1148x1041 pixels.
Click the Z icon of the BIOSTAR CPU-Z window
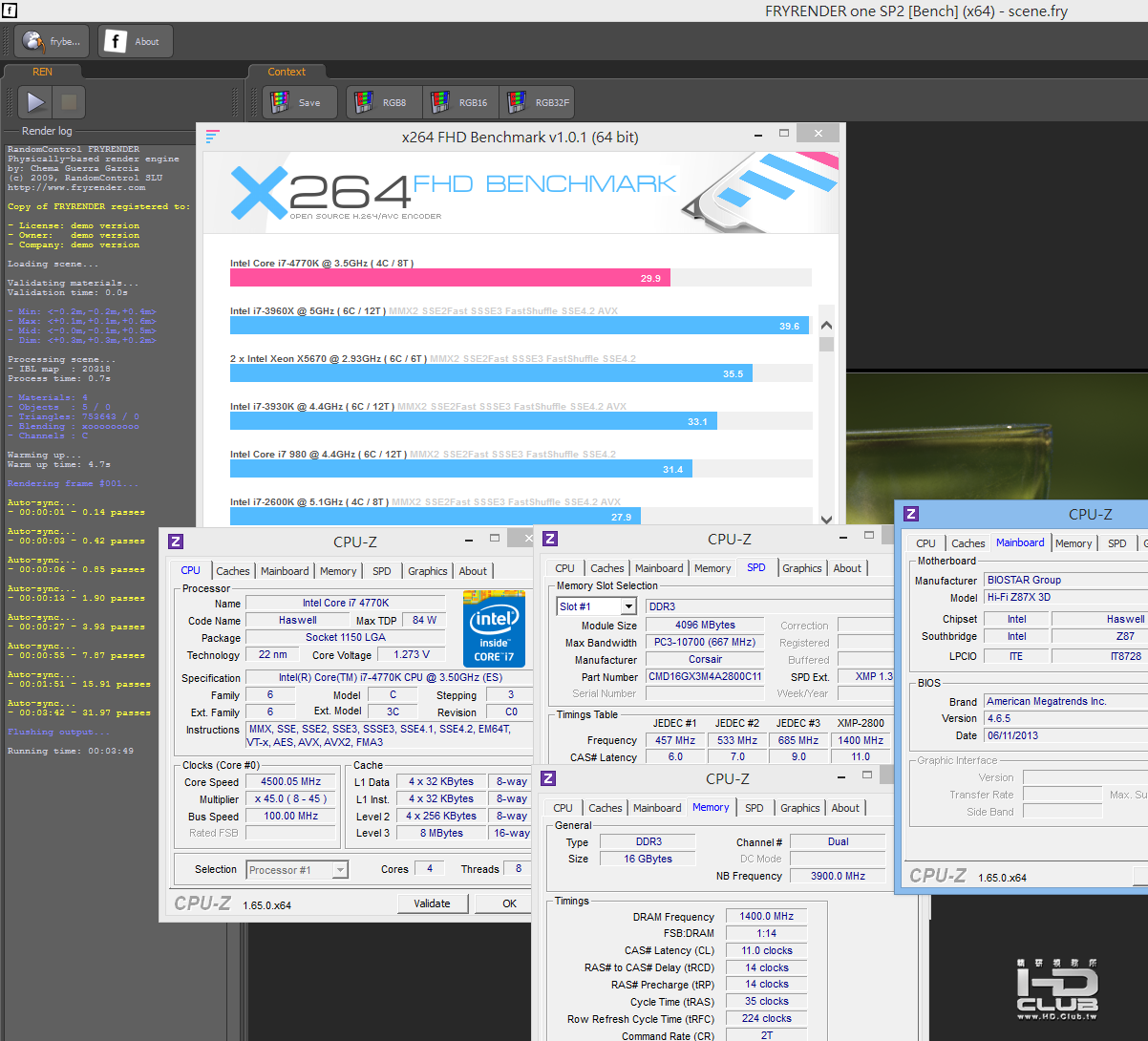(x=911, y=514)
